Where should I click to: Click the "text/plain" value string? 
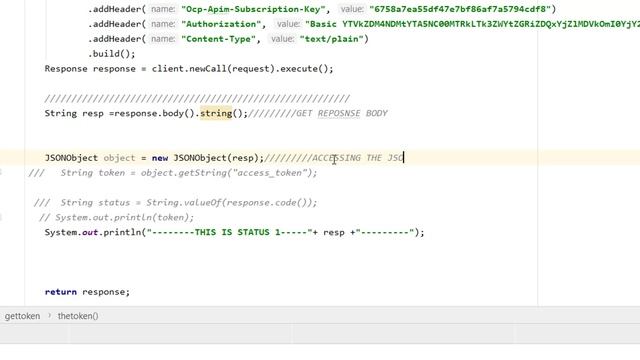pyautogui.click(x=331, y=39)
